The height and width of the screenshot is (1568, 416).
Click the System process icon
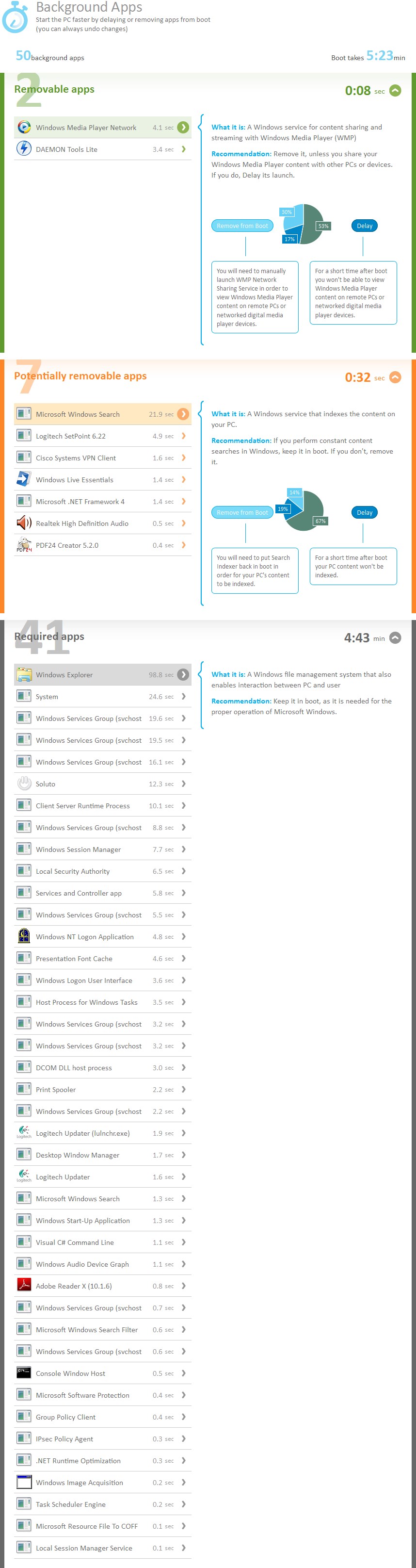point(24,696)
